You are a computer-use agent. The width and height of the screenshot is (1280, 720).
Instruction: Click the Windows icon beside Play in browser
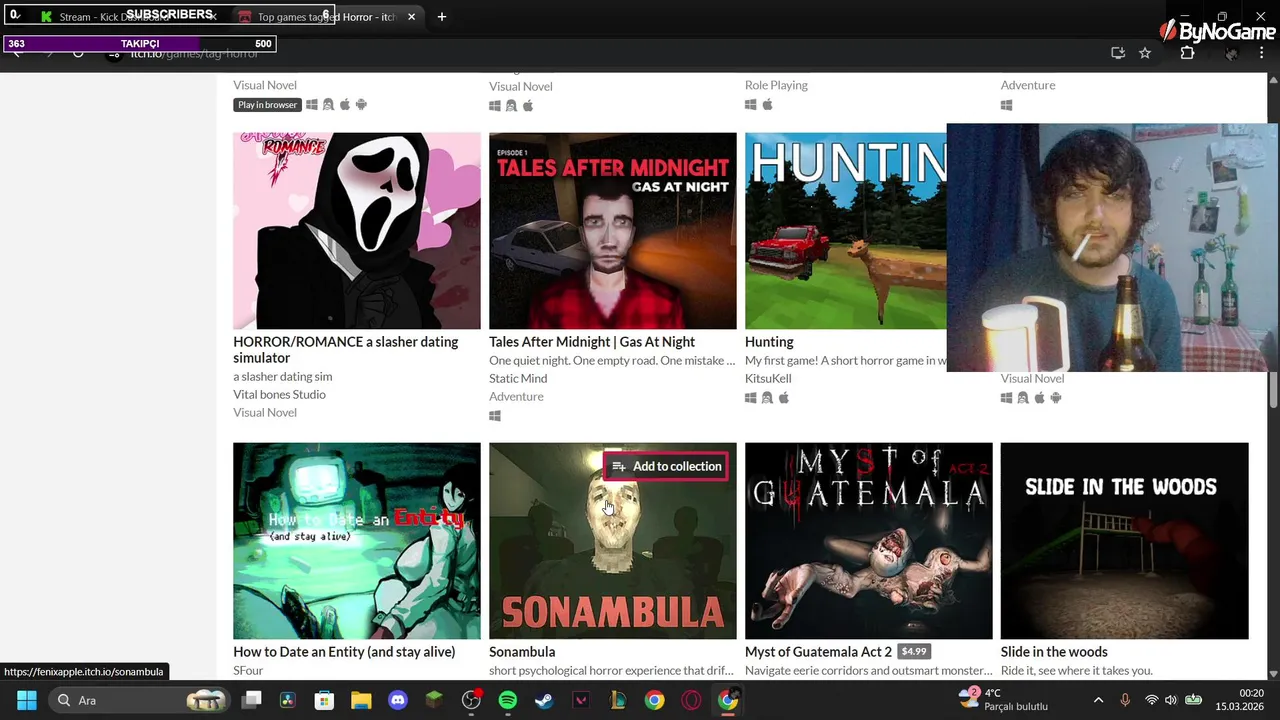point(312,105)
